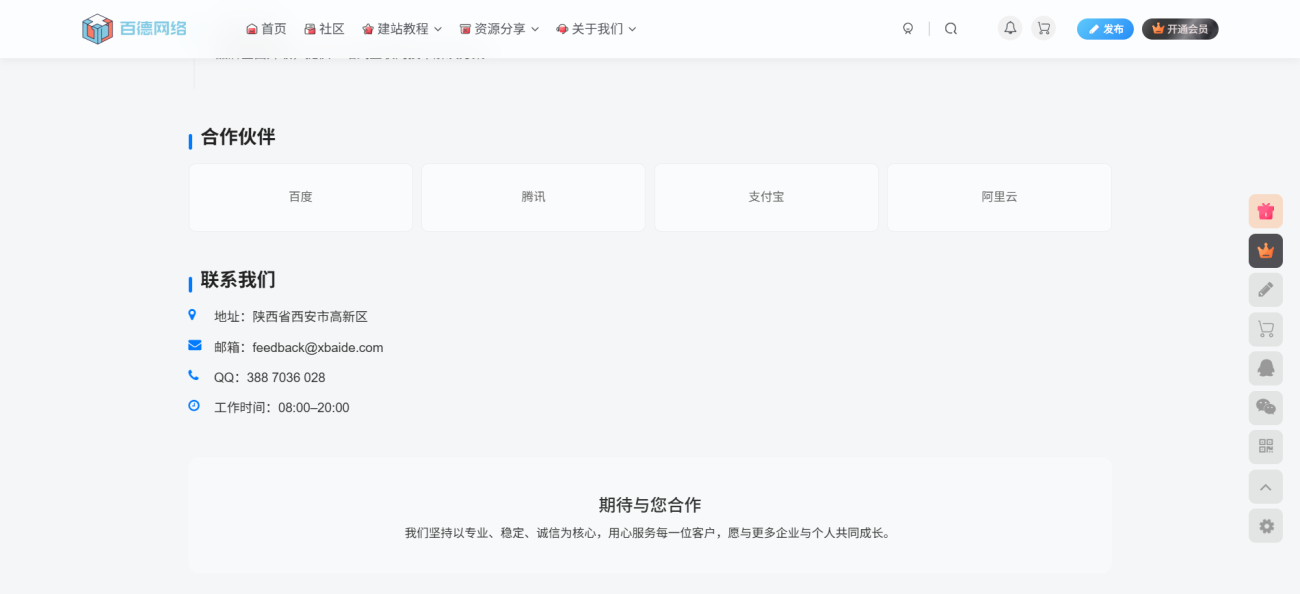The image size is (1300, 594).
Task: Click the medal badge icon in header
Action: pyautogui.click(x=908, y=29)
